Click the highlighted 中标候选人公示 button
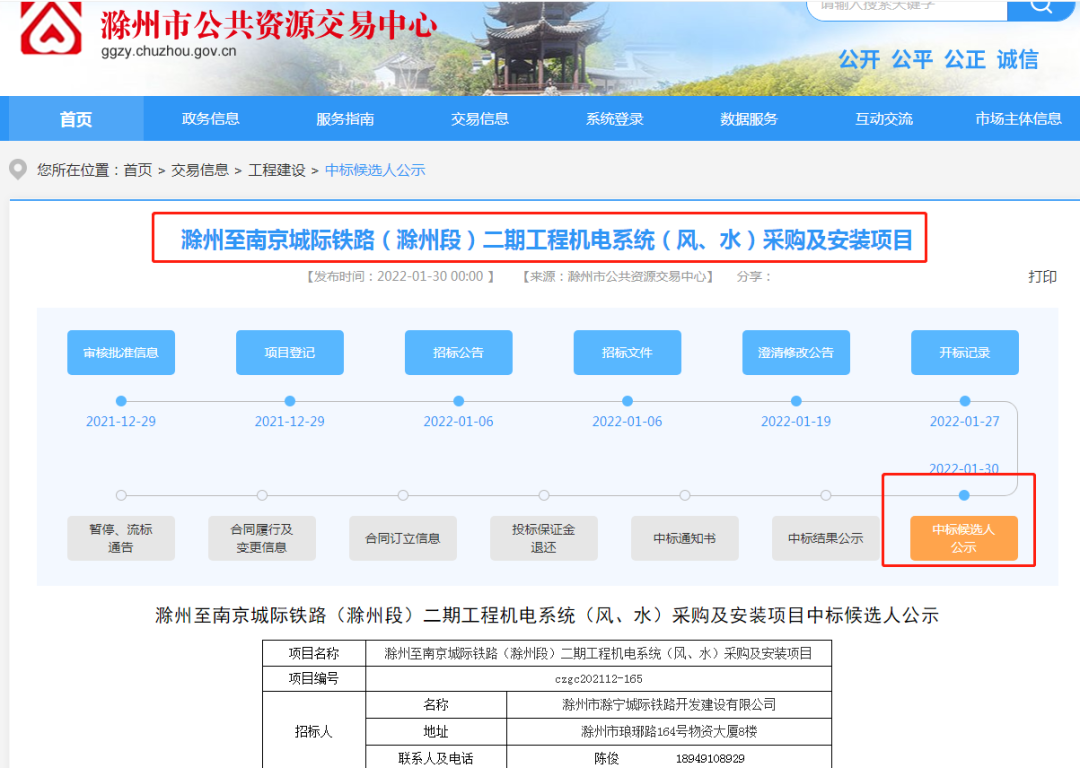Viewport: 1080px width, 768px height. 963,538
